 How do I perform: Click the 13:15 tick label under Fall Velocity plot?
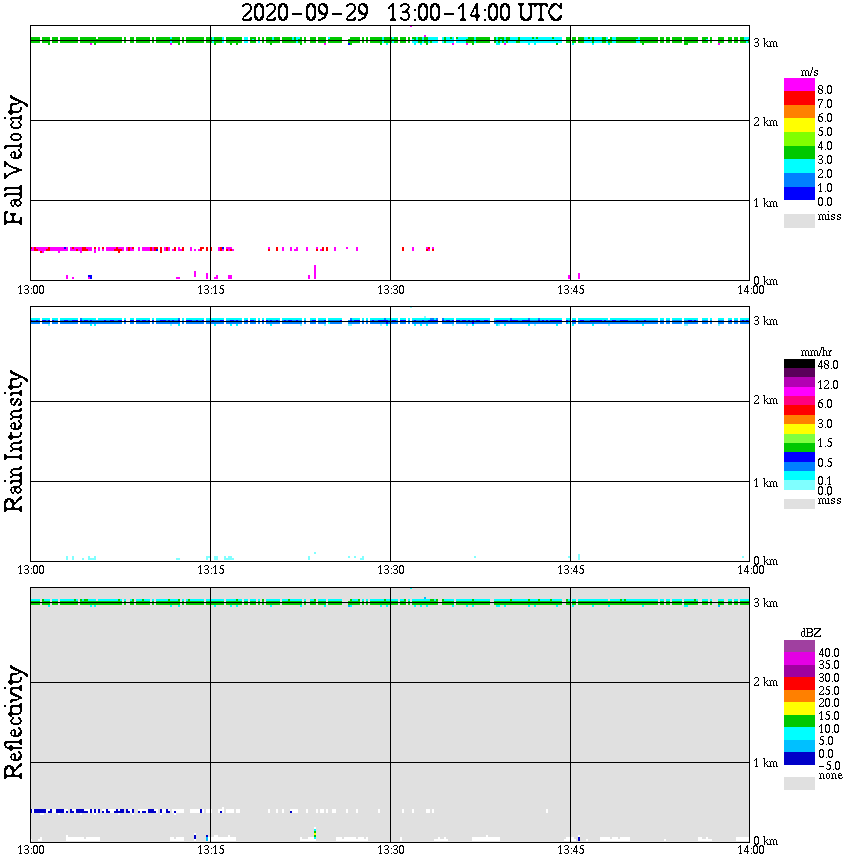(210, 290)
